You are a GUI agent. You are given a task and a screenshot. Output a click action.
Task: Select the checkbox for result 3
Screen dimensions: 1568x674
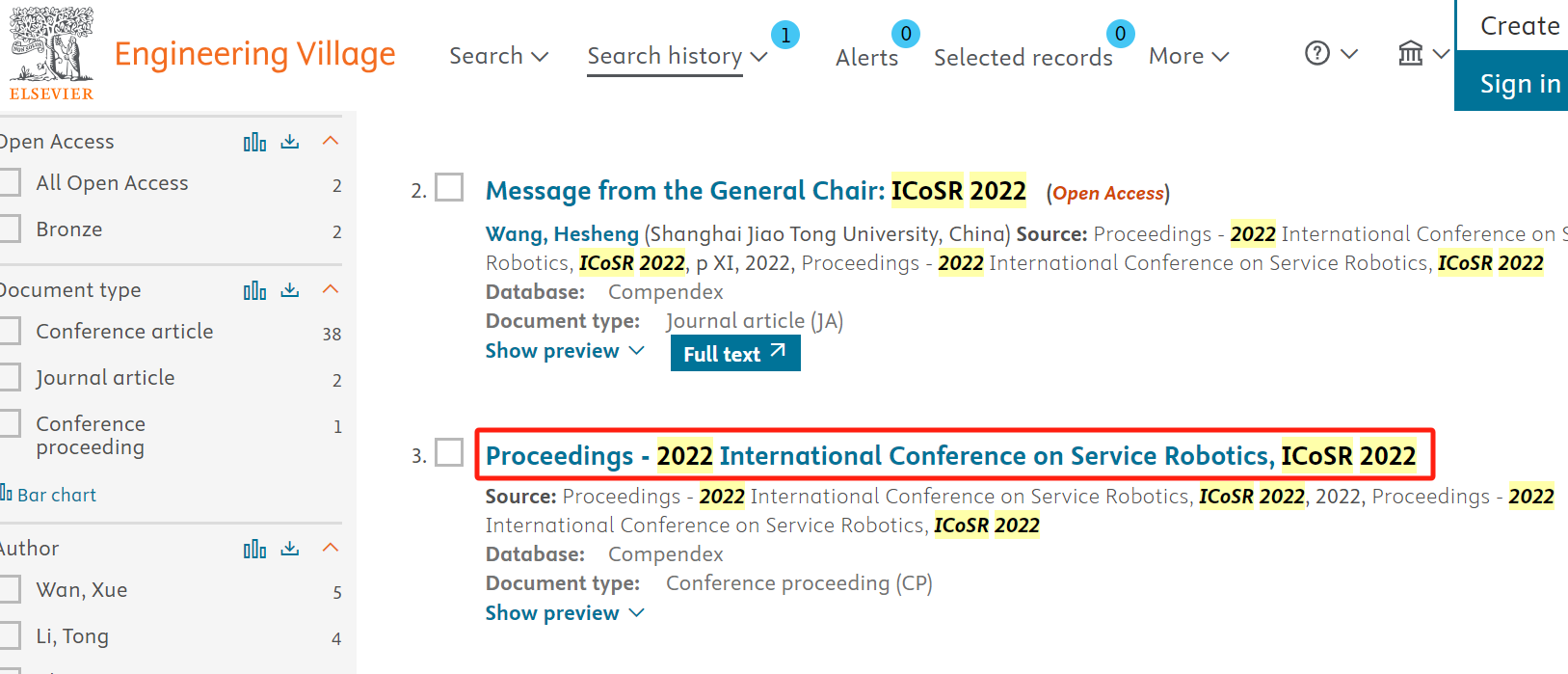pyautogui.click(x=449, y=452)
